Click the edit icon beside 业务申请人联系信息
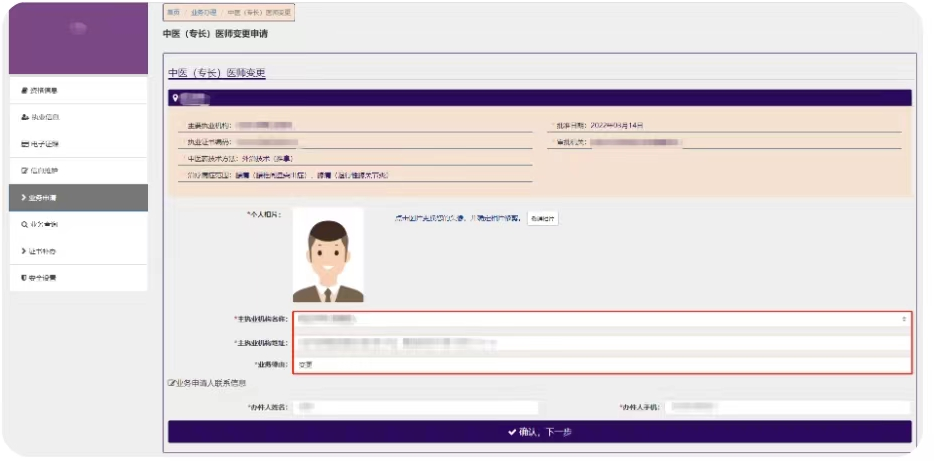Viewport: 934px width, 461px height. click(172, 383)
